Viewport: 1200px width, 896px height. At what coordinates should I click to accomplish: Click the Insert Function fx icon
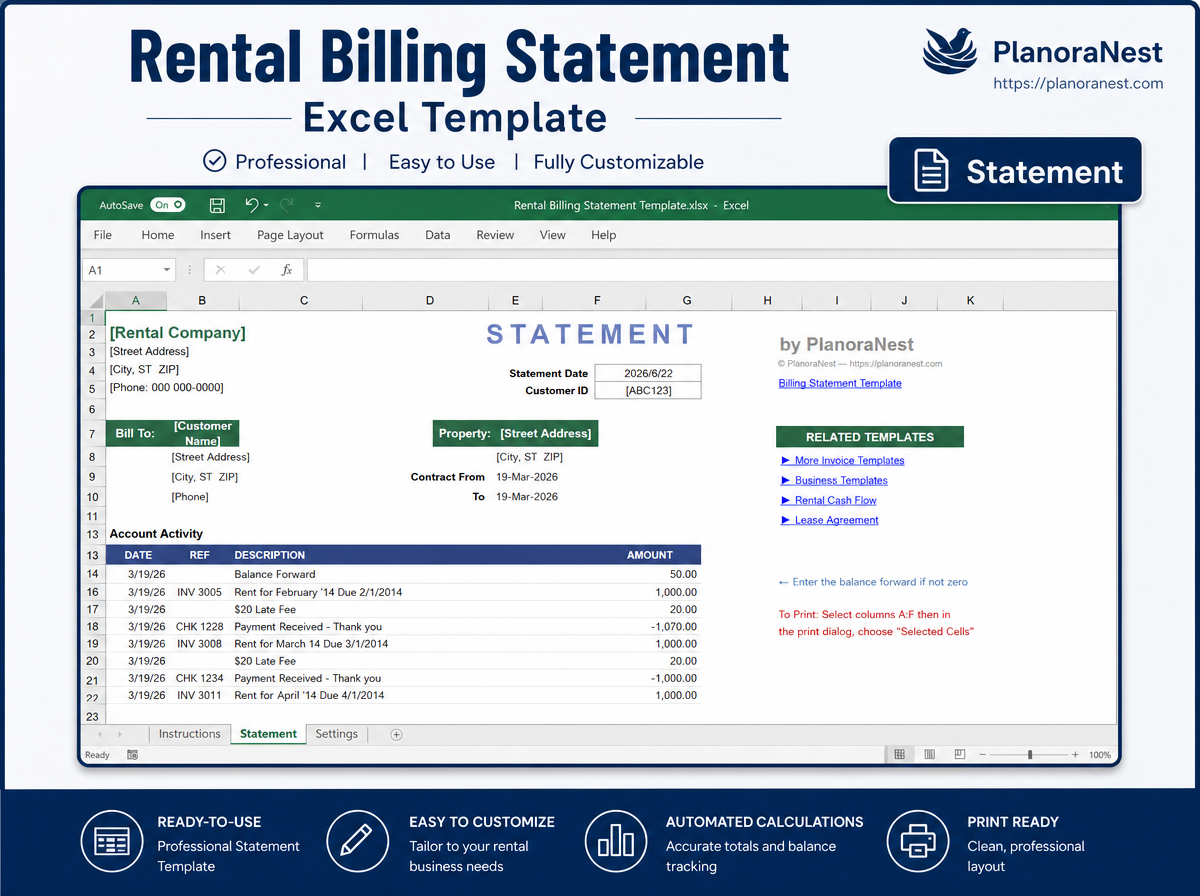point(286,270)
